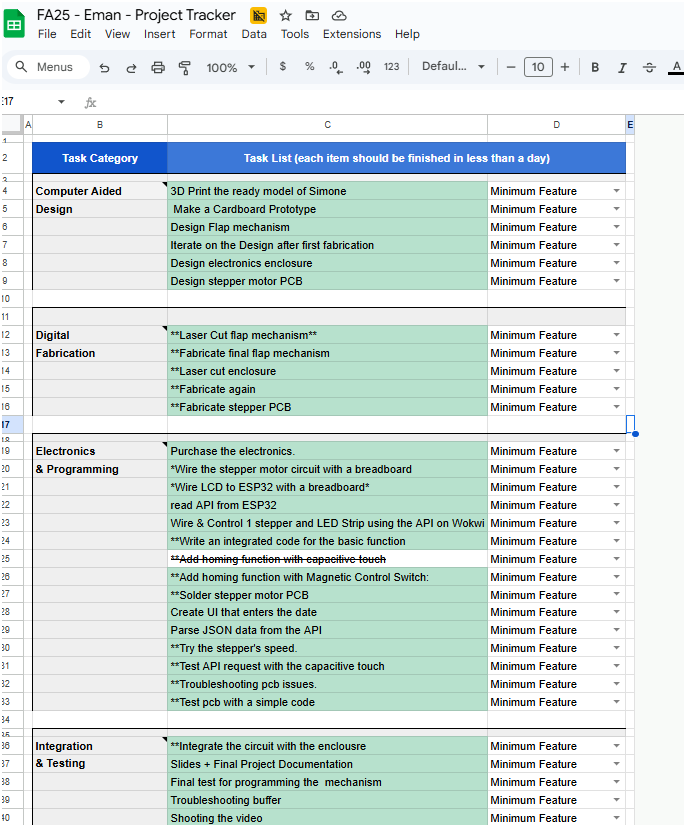Open the View menu
Screen dimensions: 686x827
[x=117, y=34]
